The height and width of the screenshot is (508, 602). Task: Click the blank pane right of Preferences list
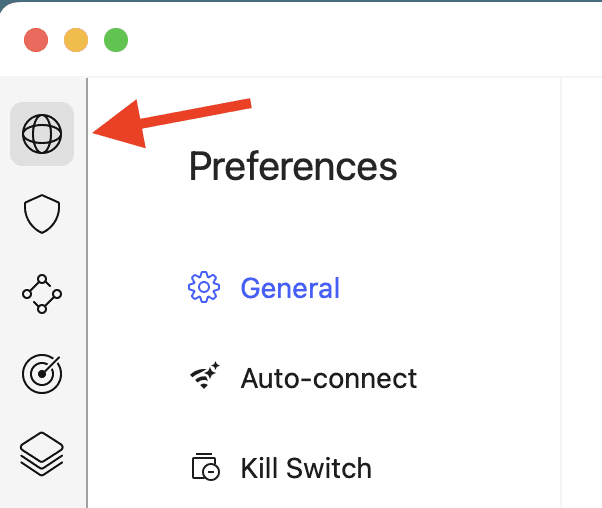click(581, 300)
